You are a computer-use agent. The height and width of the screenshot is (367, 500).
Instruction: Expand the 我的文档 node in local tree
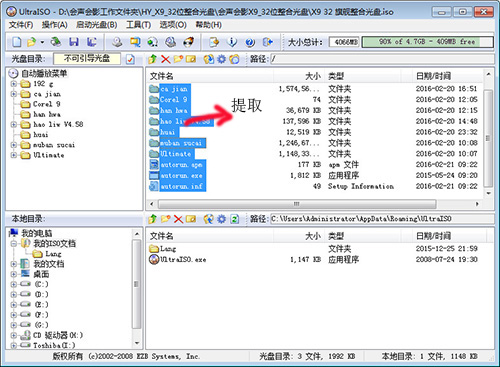coord(14,264)
